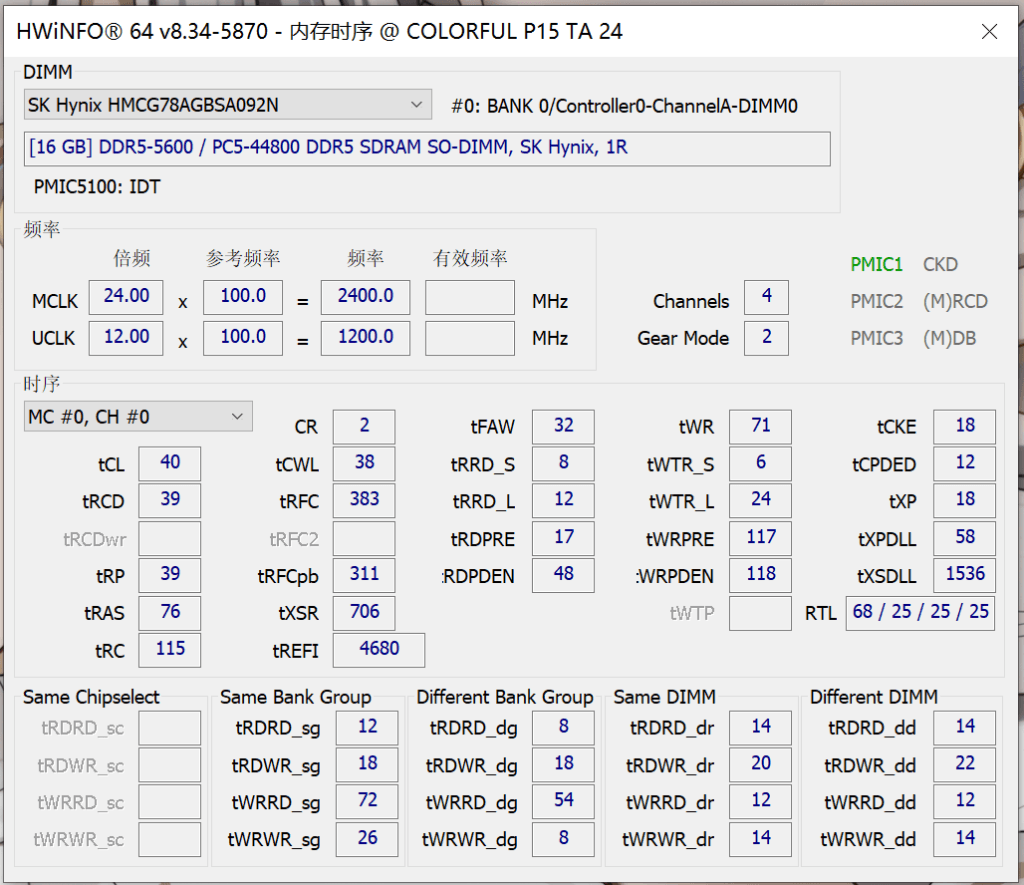Click the Gear Mode value 2
The height and width of the screenshot is (885, 1024).
click(x=767, y=338)
